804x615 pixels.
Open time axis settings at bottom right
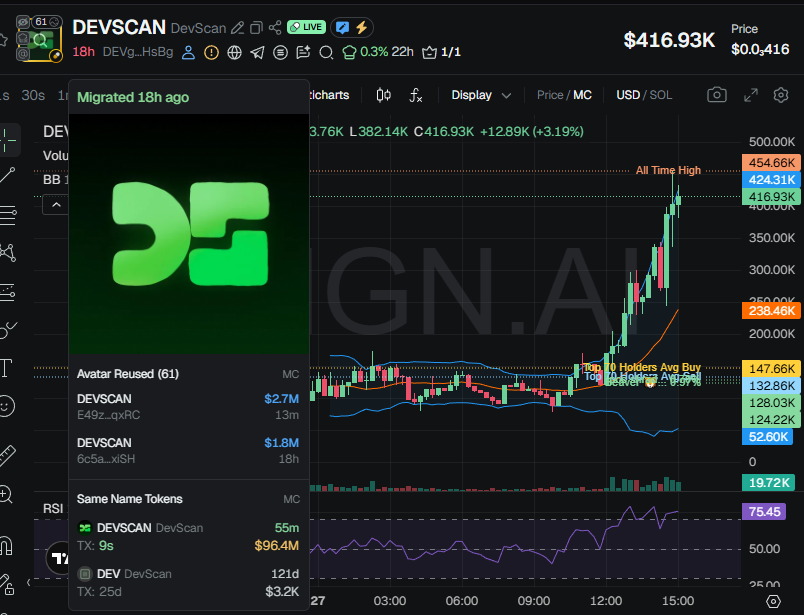(x=773, y=601)
